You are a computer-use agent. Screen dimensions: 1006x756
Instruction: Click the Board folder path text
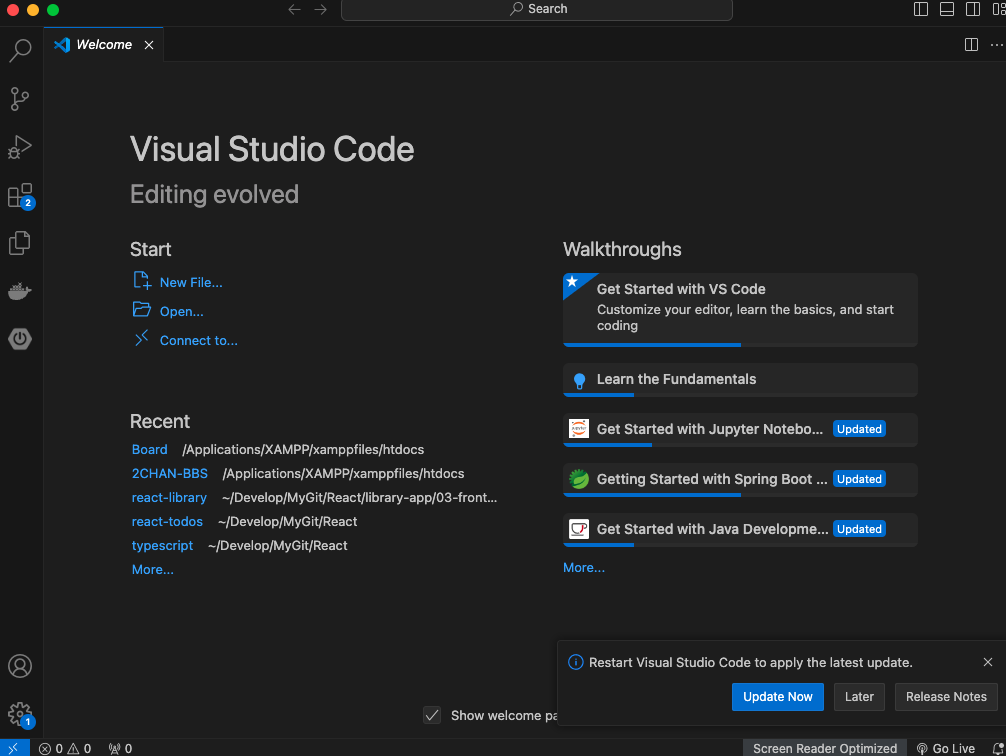click(303, 449)
